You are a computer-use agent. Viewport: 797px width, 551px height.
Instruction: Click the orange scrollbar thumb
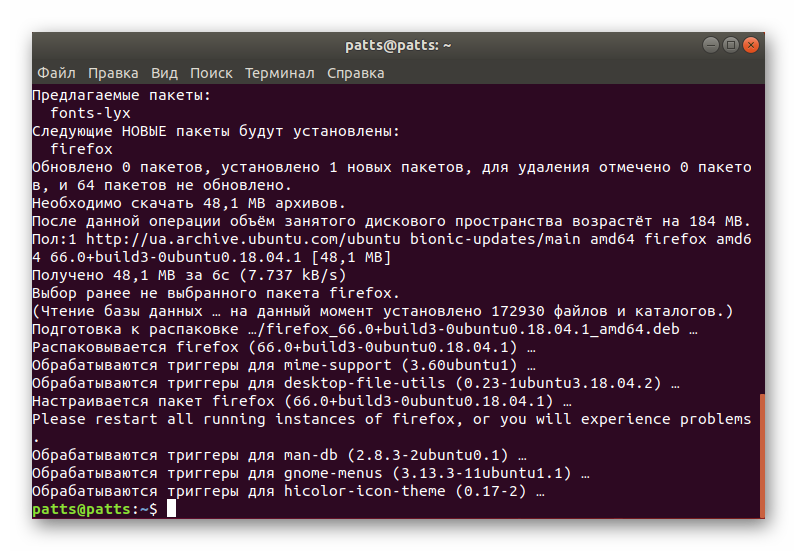(762, 455)
